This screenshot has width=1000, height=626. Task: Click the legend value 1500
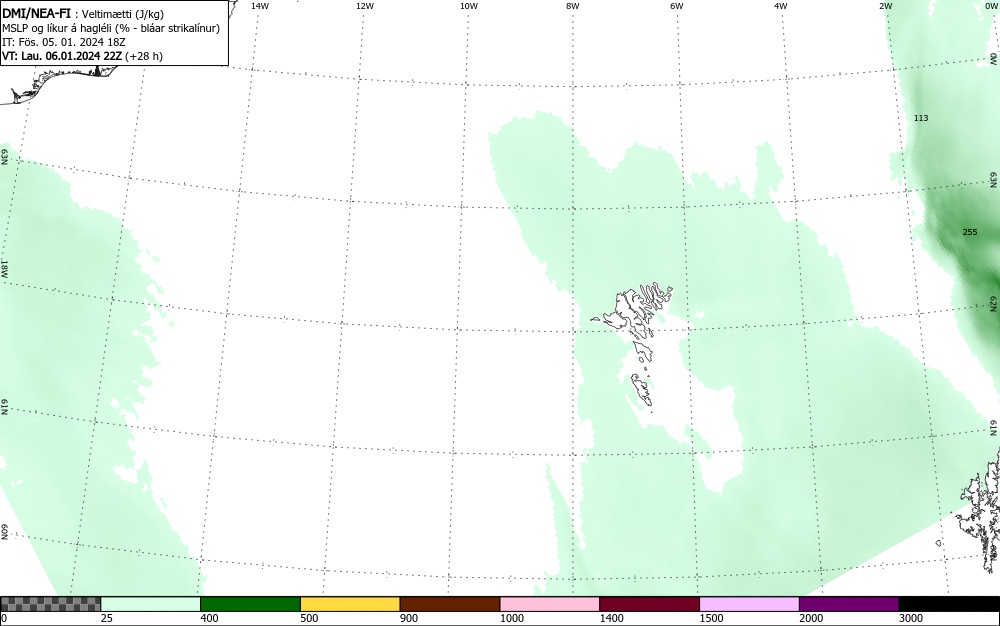[711, 618]
